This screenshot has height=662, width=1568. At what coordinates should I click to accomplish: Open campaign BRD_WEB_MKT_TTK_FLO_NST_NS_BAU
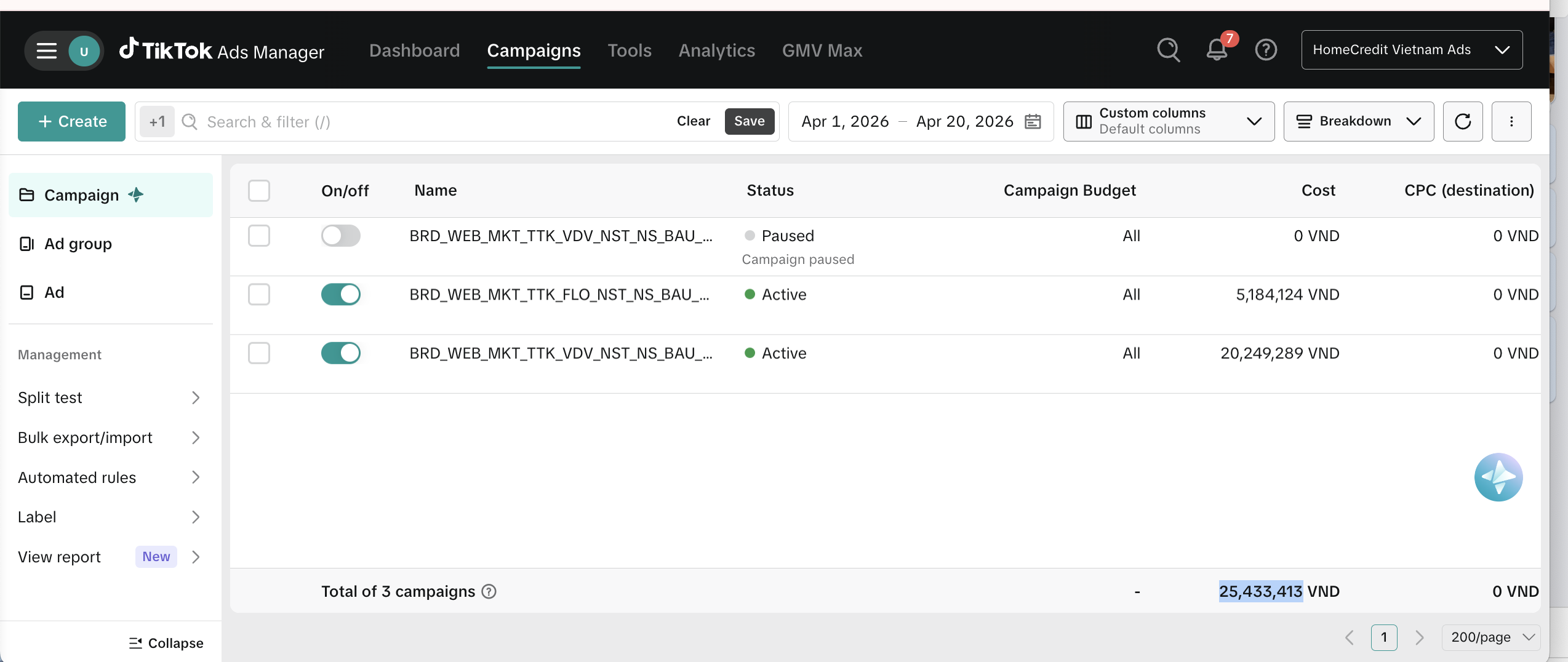(x=559, y=295)
